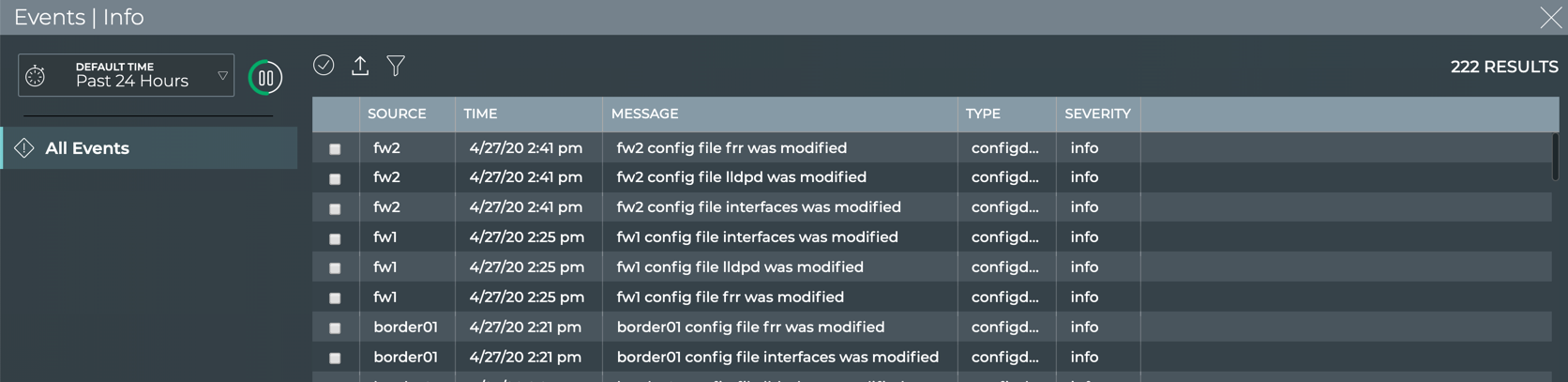Check the border01 frr config event row

click(335, 329)
